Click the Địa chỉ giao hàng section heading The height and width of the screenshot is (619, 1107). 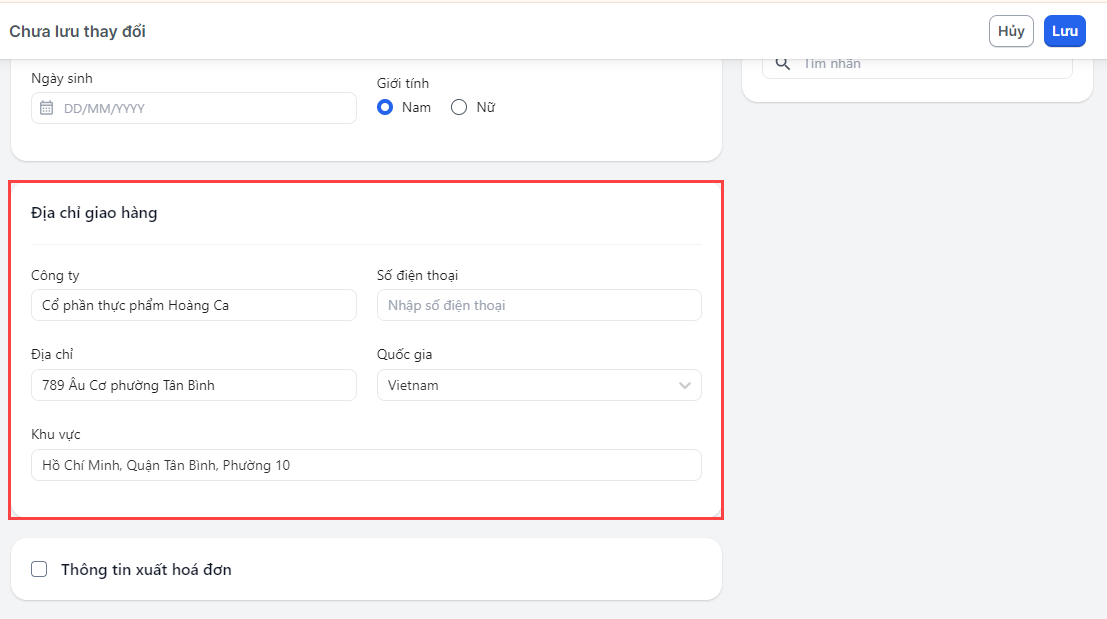(94, 213)
